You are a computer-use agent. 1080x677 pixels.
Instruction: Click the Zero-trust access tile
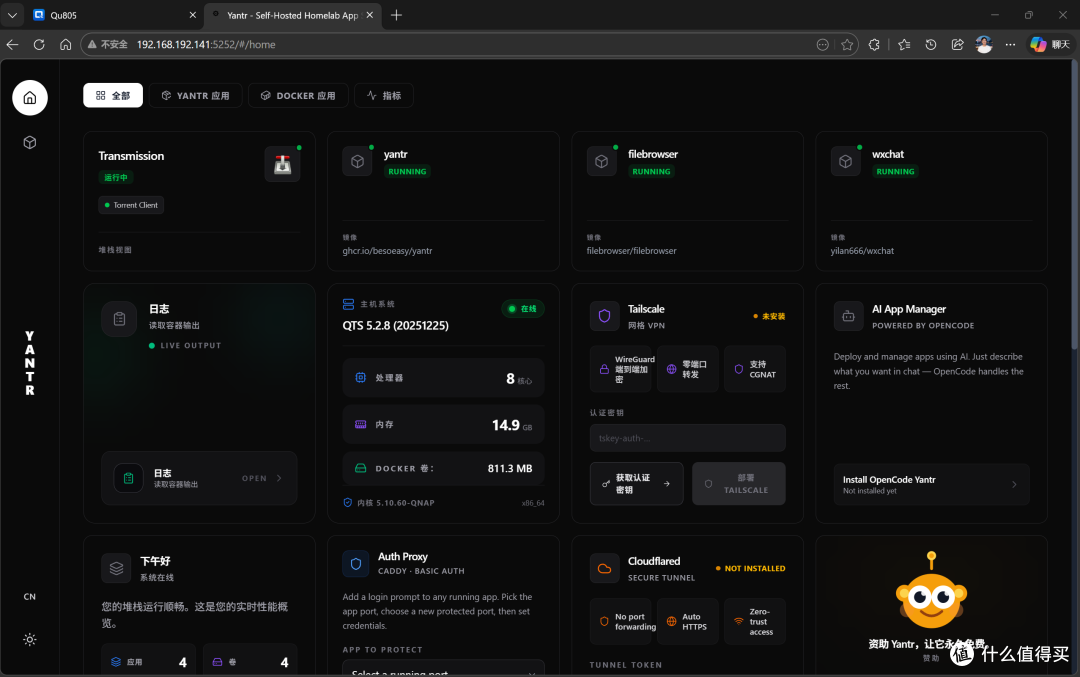point(755,621)
